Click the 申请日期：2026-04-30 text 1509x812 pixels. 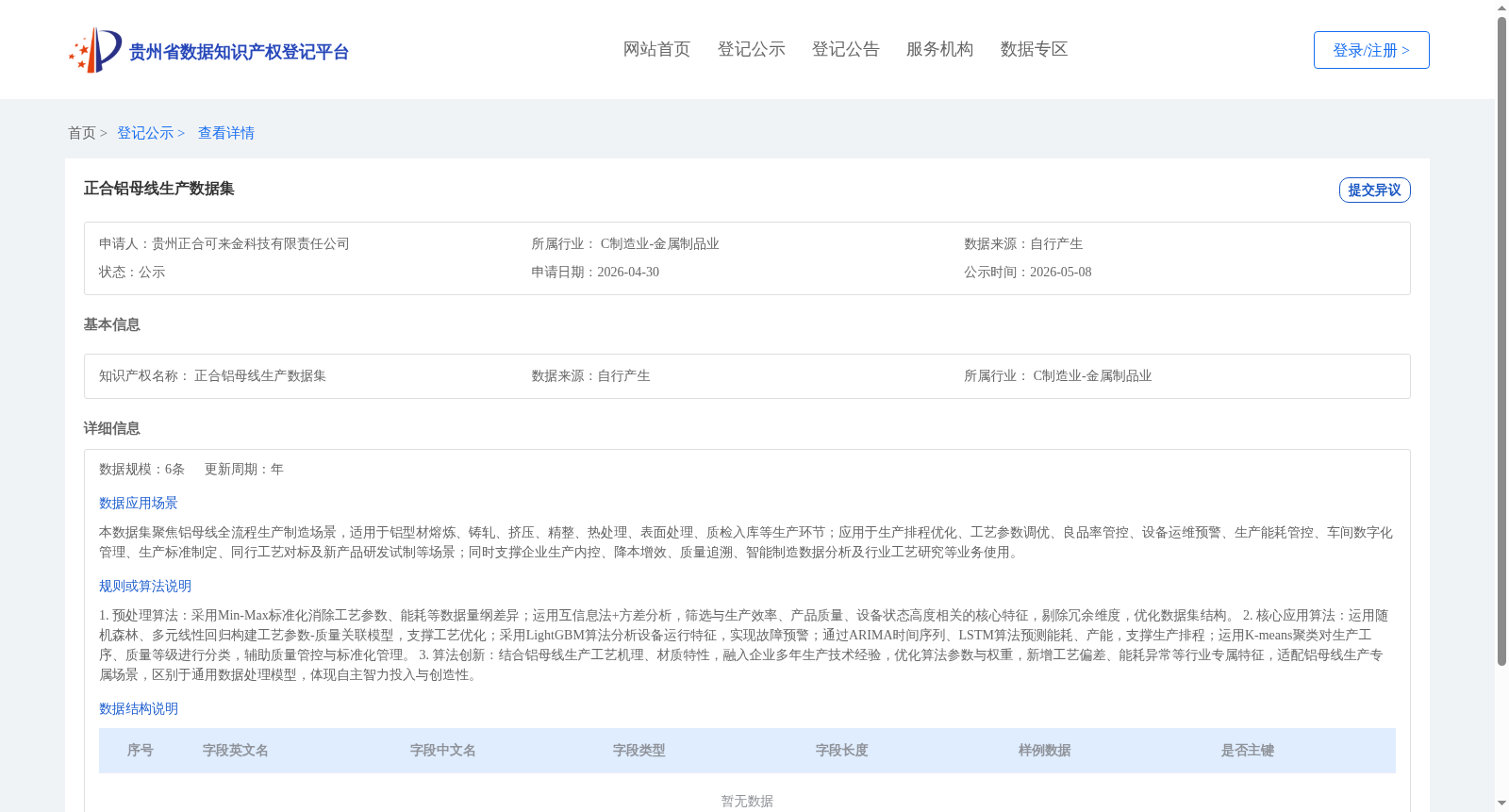click(x=595, y=272)
